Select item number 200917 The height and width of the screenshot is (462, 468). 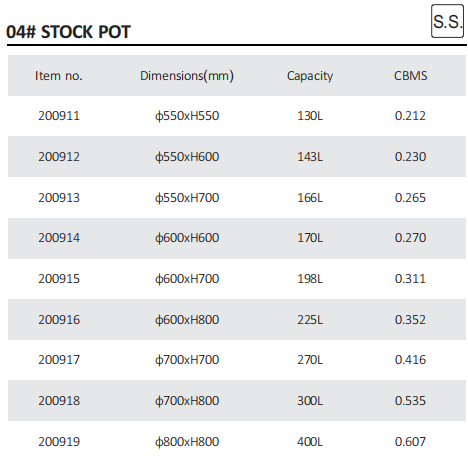[x=59, y=360]
